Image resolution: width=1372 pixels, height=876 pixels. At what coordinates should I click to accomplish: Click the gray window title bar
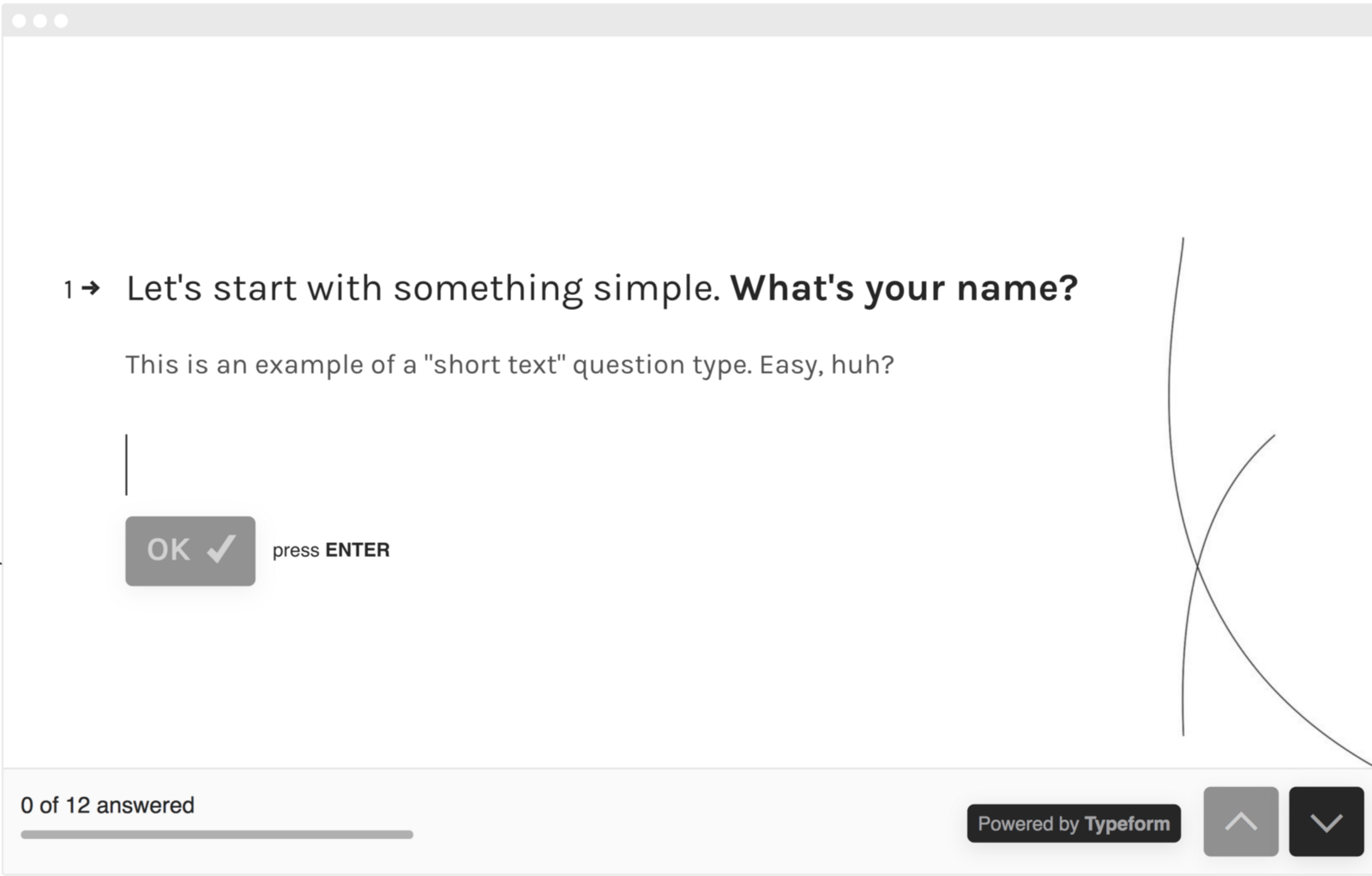point(686,21)
